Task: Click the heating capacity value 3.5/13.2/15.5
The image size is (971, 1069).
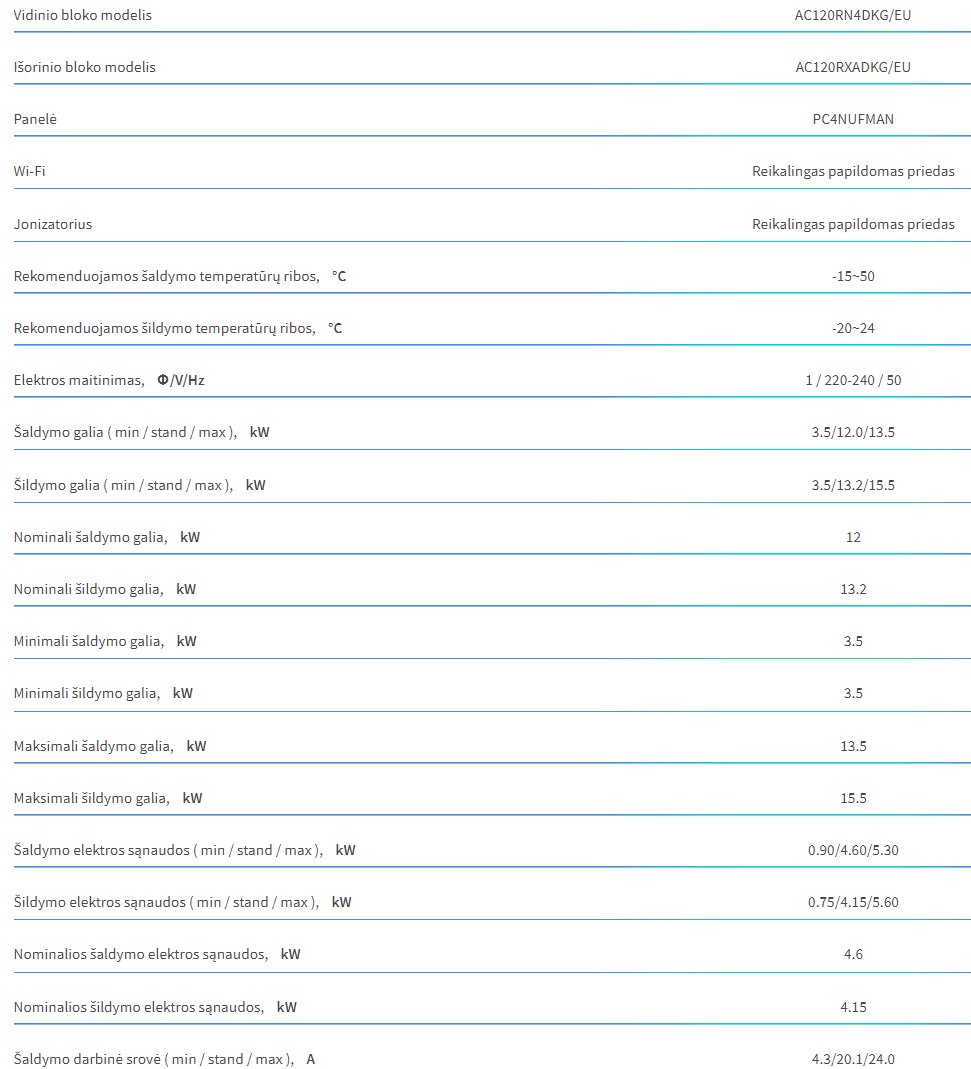Action: click(x=853, y=485)
